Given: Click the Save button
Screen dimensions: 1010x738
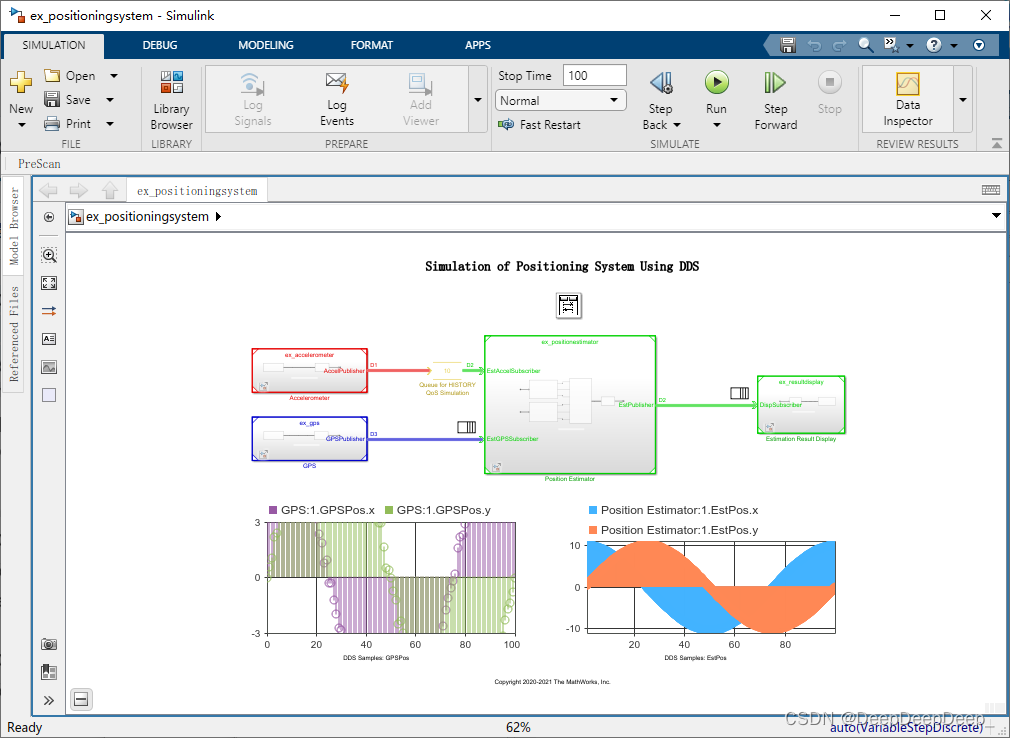Looking at the screenshot, I should pos(68,100).
